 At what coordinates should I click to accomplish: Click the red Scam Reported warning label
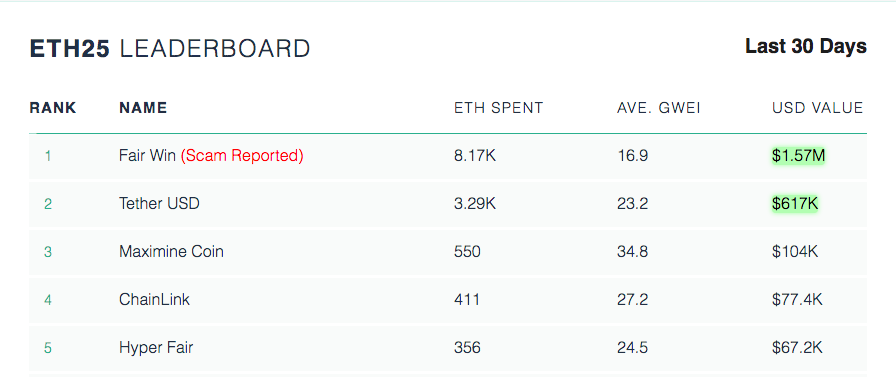[x=242, y=155]
